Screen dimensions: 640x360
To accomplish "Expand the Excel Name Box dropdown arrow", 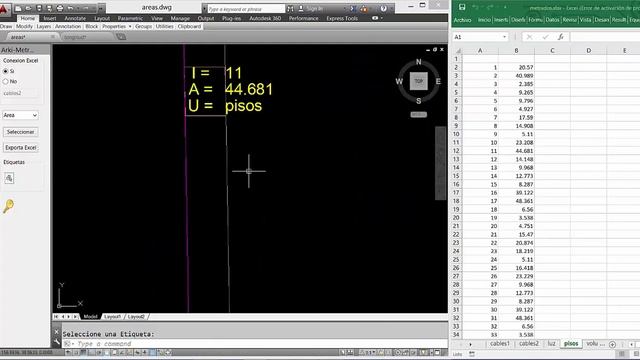I will pyautogui.click(x=504, y=37).
